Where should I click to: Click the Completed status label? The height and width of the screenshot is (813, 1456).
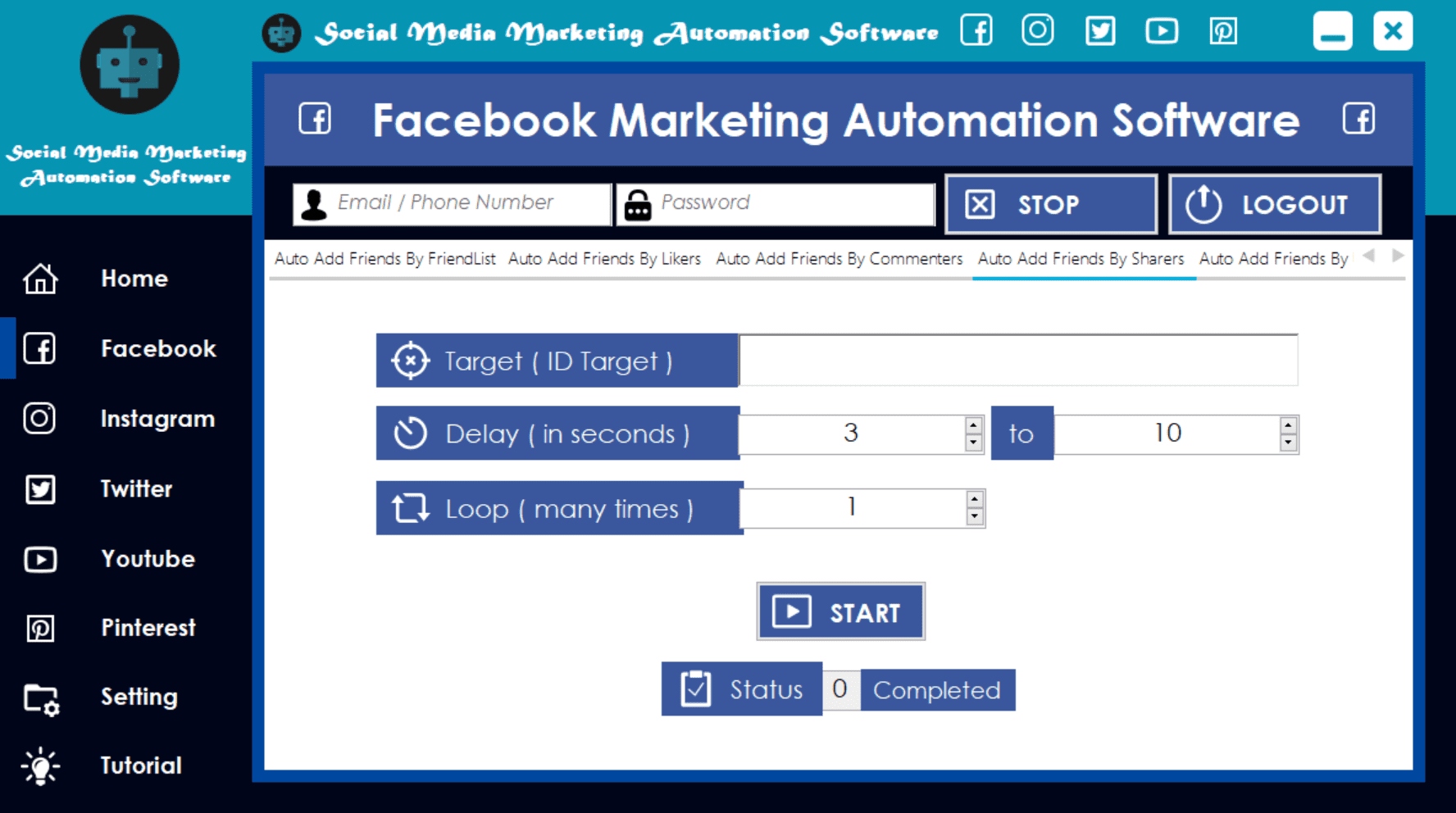click(x=937, y=690)
